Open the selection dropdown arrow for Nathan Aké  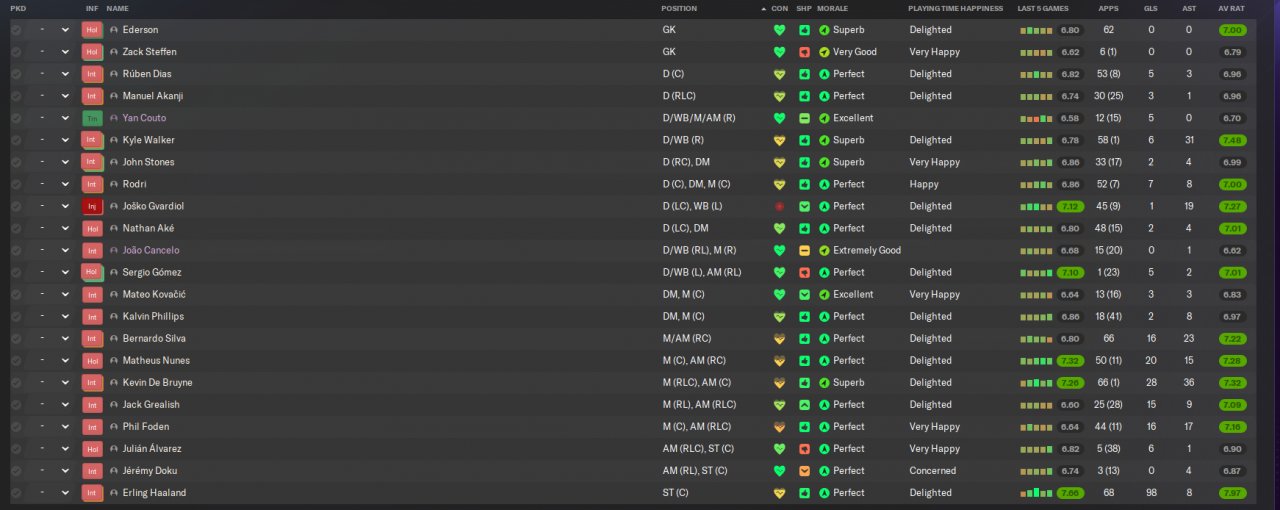point(66,228)
